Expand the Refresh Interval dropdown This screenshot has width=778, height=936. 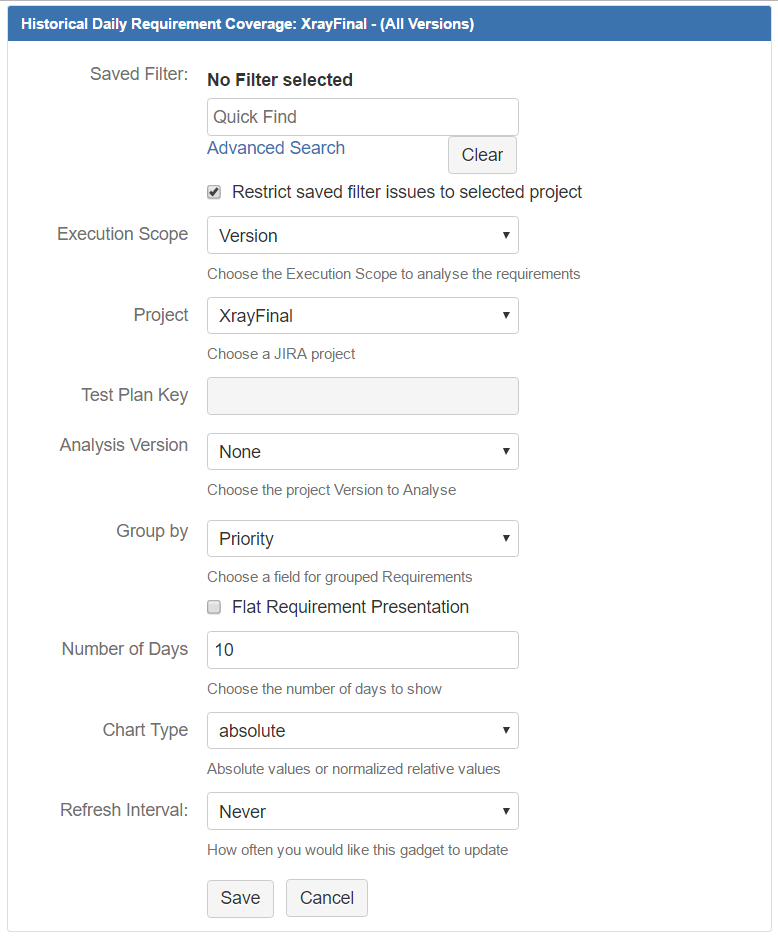[362, 811]
